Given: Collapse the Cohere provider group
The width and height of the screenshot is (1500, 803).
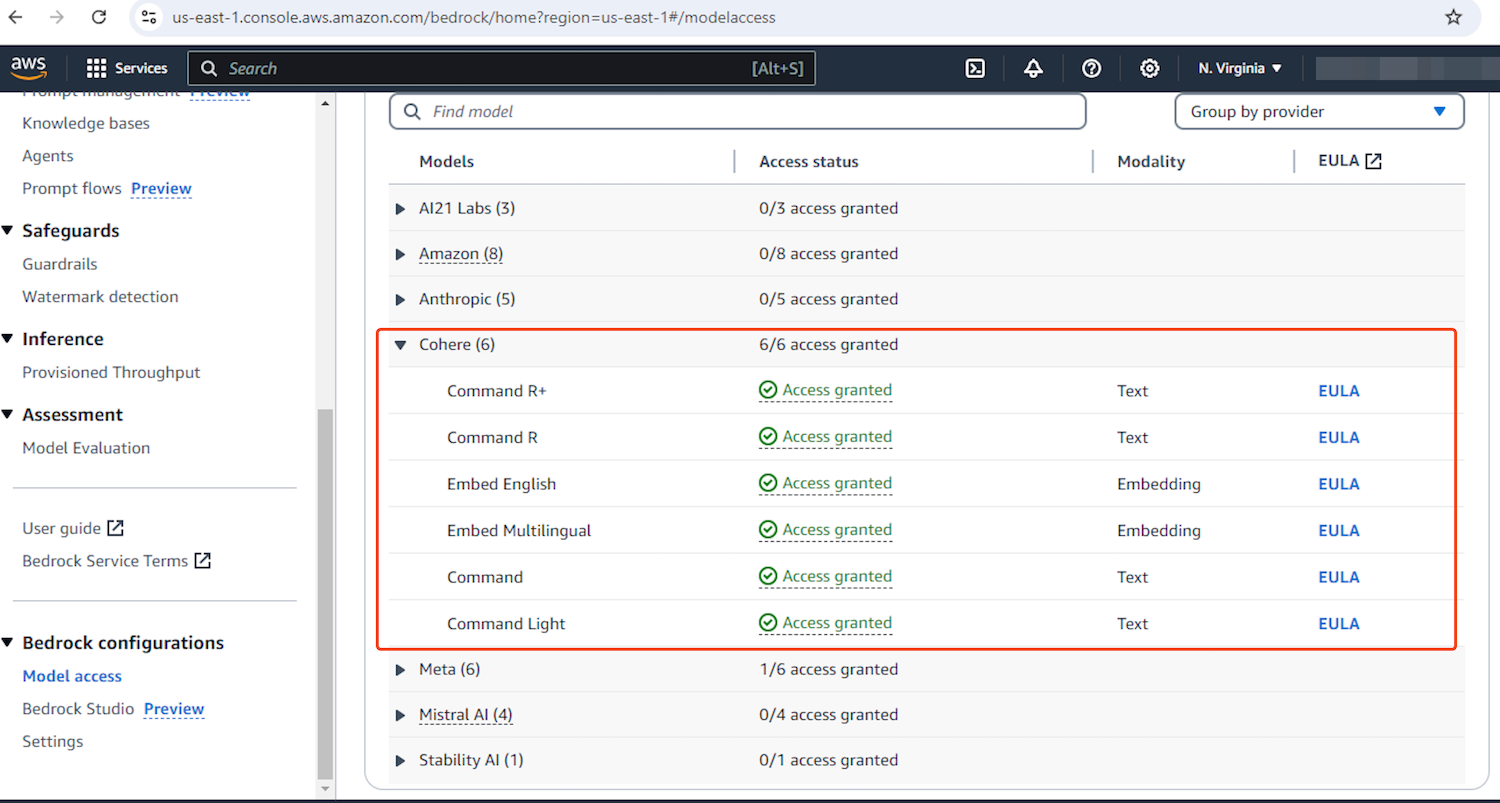Looking at the screenshot, I should (x=400, y=343).
